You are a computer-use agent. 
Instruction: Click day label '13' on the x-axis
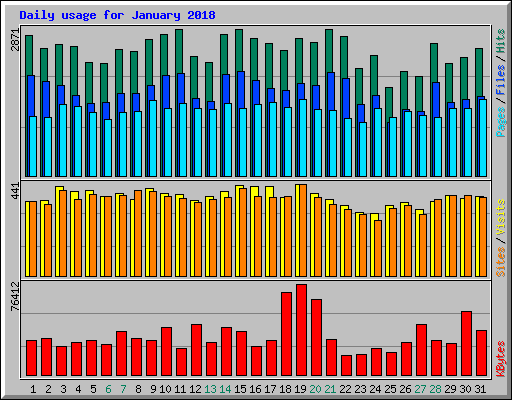click(210, 389)
